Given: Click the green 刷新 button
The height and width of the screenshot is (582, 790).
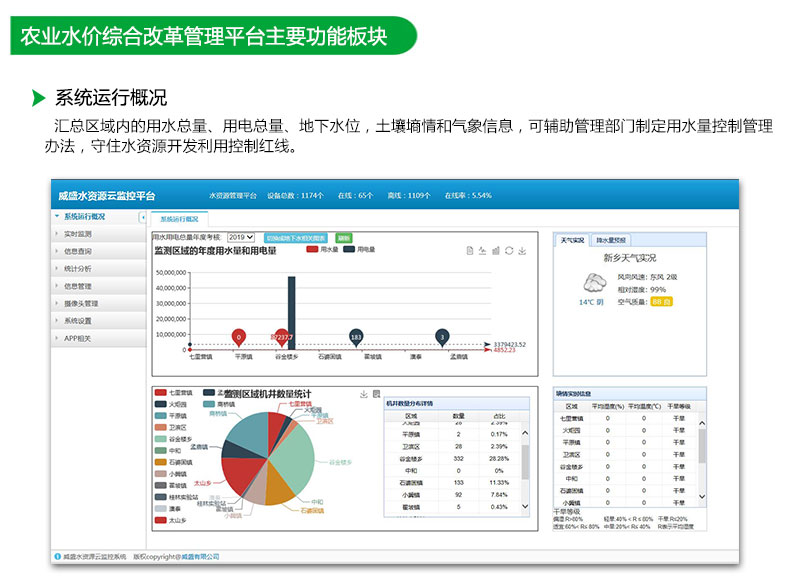Looking at the screenshot, I should coord(343,238).
